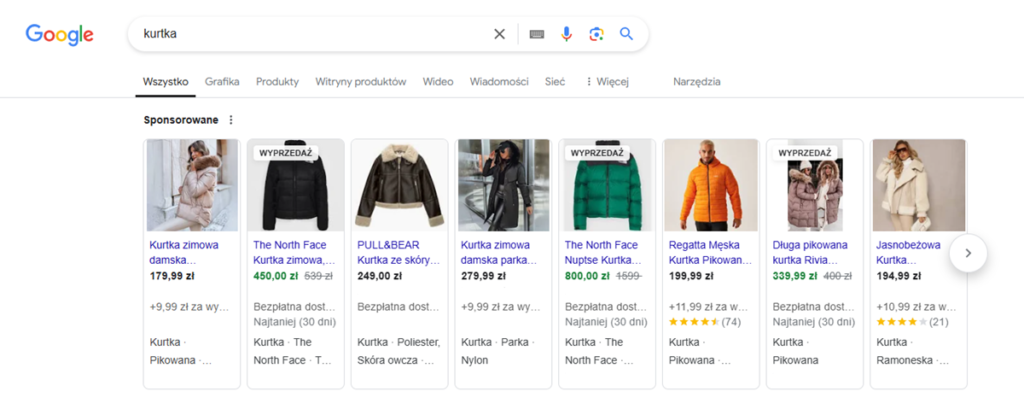Clear the search query with X icon
The image size is (1024, 409).
tap(500, 34)
